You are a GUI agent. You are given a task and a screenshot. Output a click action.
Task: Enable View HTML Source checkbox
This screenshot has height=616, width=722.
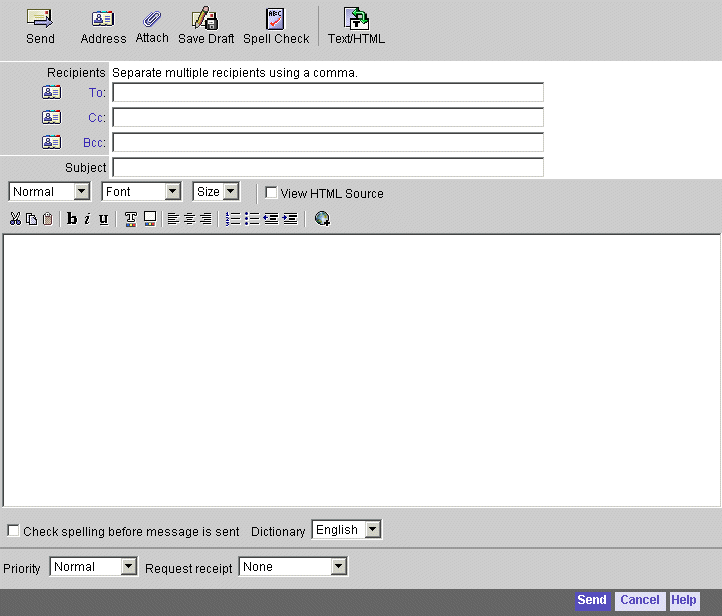tap(271, 192)
